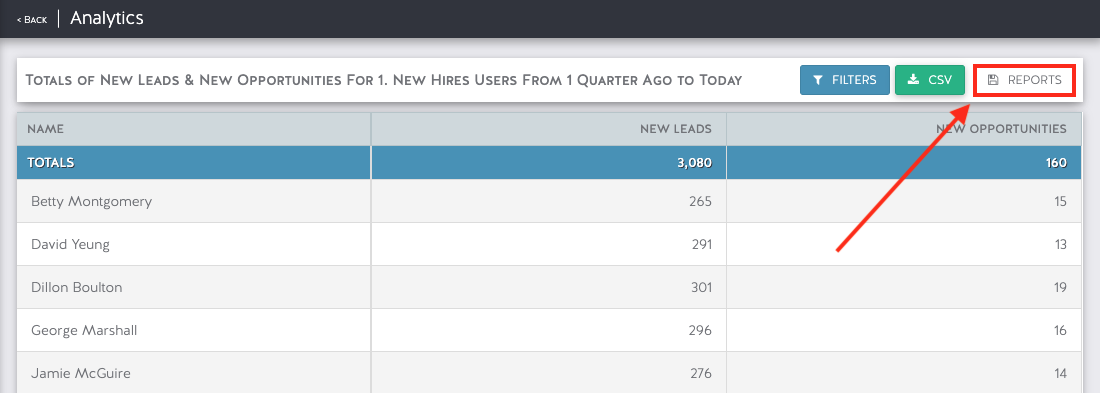This screenshot has width=1100, height=393.
Task: Select Jamie McGuire in the table
Action: tap(81, 373)
